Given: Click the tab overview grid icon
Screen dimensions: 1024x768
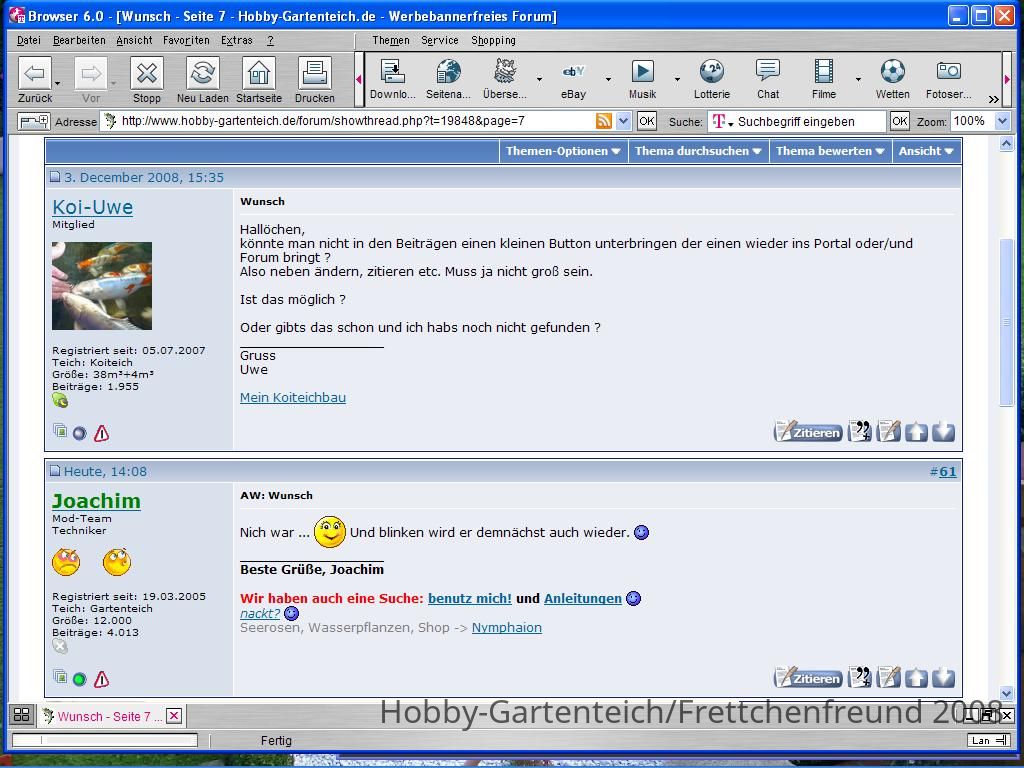Looking at the screenshot, I should [21, 714].
